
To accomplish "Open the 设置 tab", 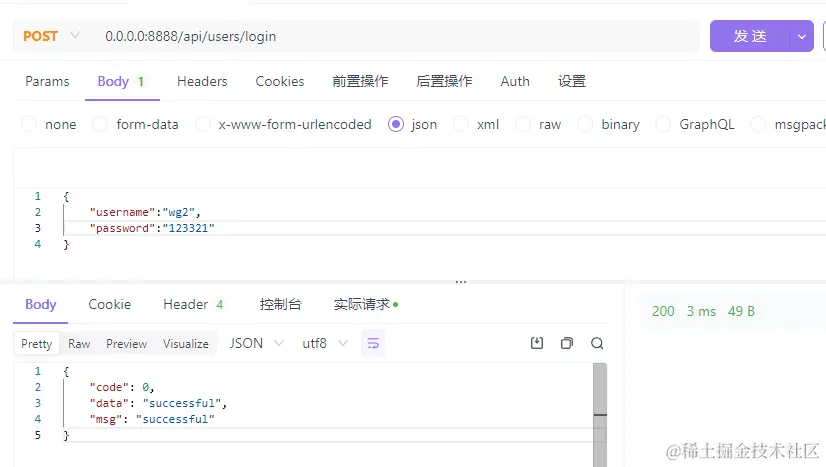I will pos(572,81).
